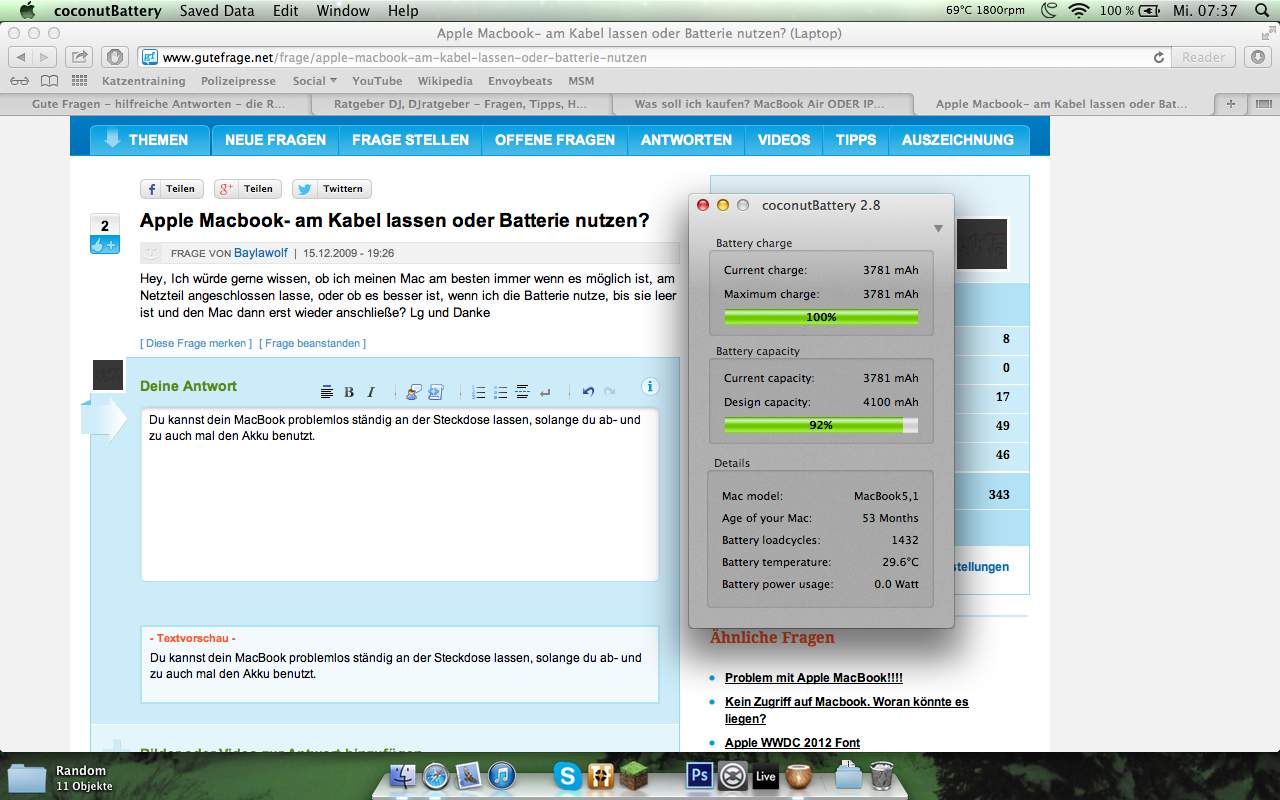Insert a bulleted list in the answer
This screenshot has width=1280, height=800.
click(x=501, y=392)
